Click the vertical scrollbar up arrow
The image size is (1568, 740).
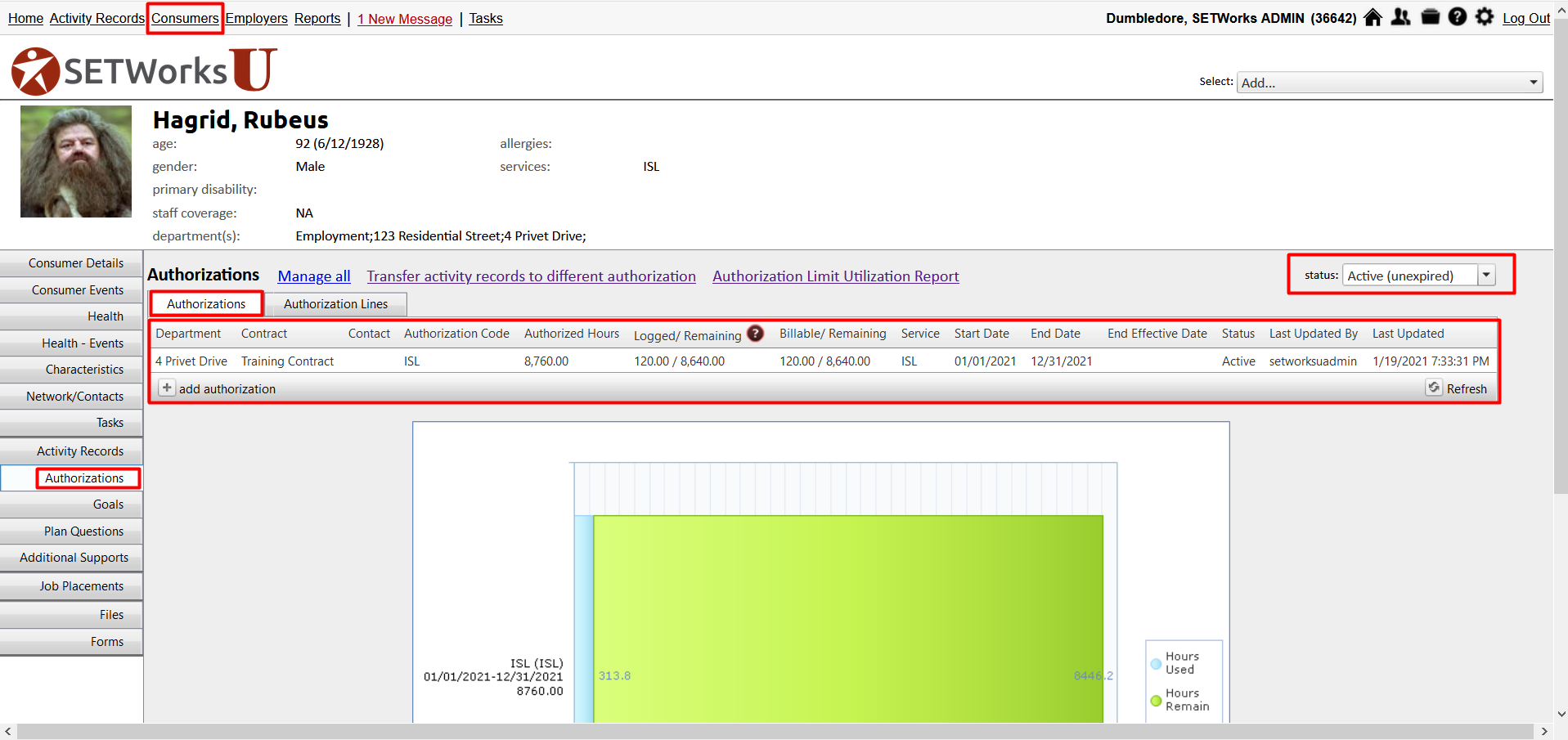pos(1561,9)
